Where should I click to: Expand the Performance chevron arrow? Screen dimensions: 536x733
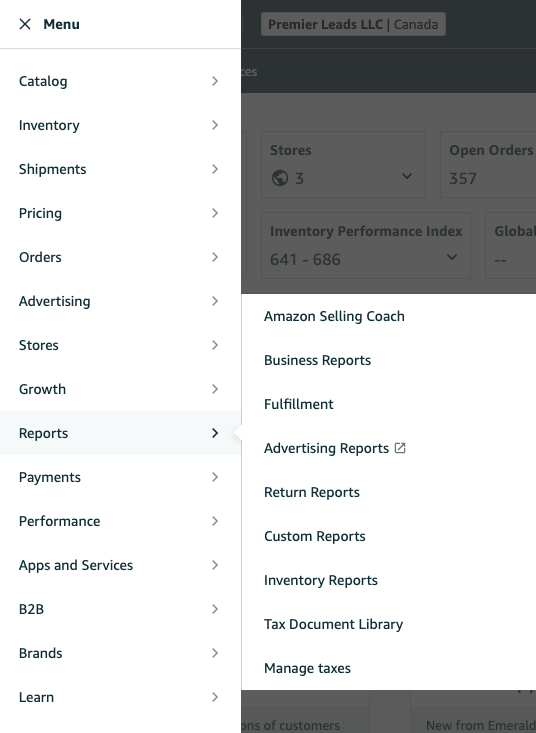215,521
